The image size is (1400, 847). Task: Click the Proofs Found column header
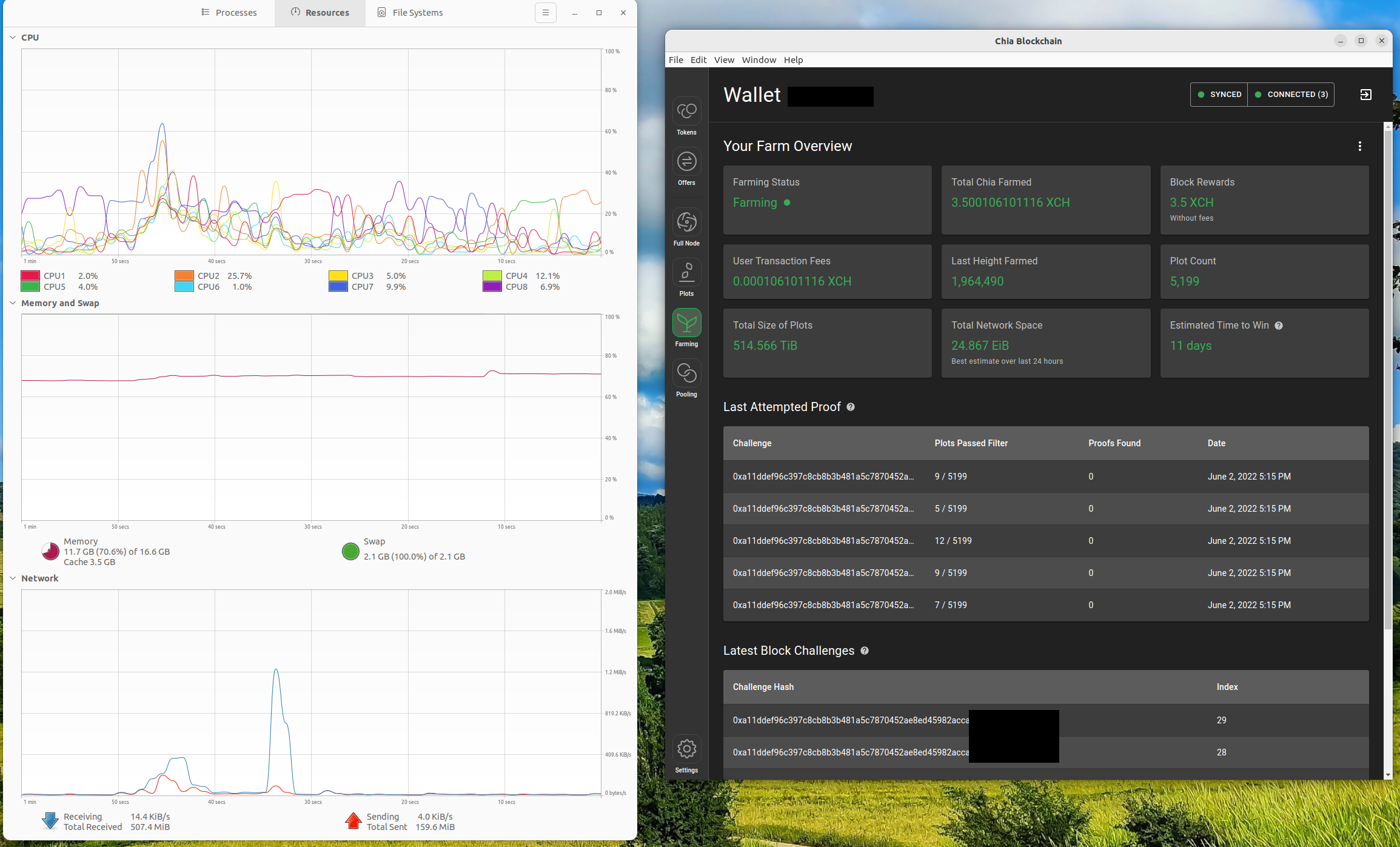1114,443
